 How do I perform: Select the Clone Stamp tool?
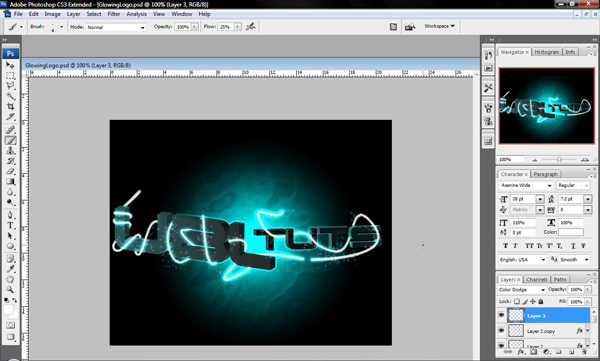tap(10, 150)
